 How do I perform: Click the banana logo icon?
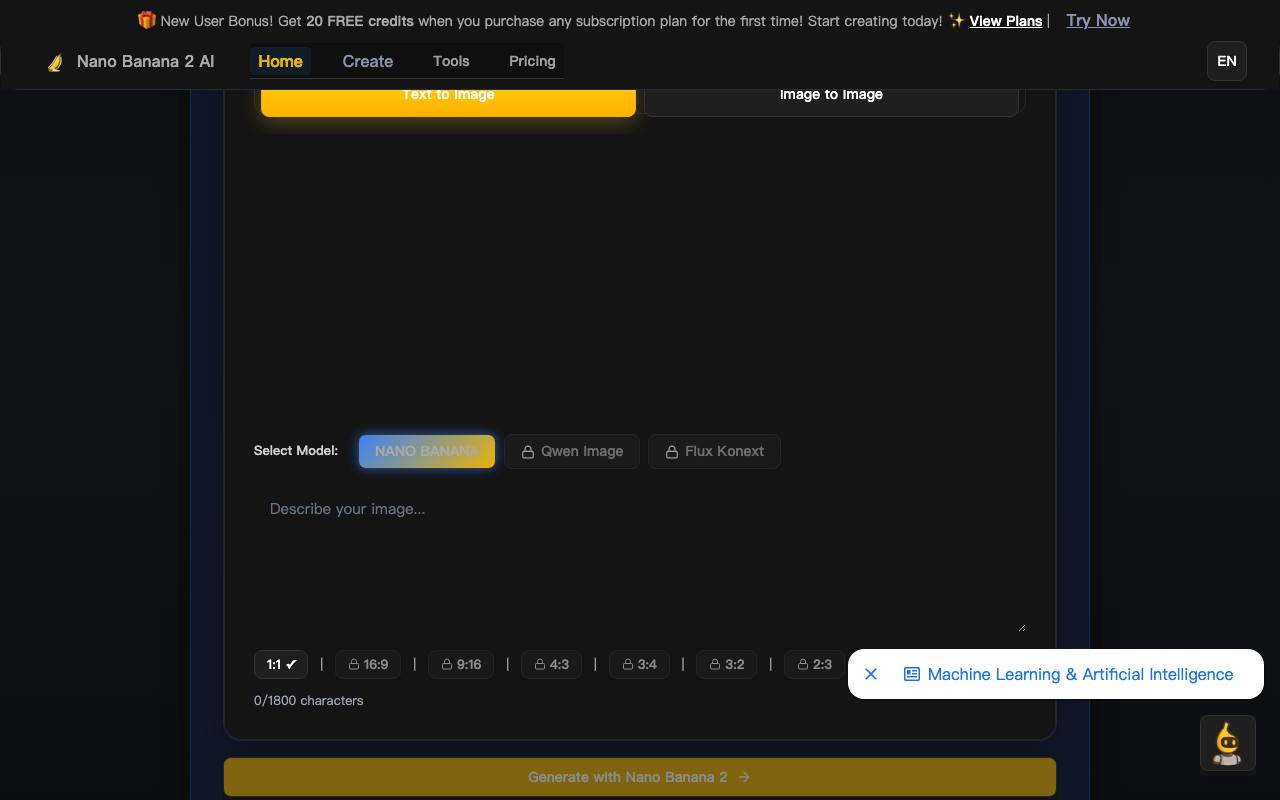56,62
